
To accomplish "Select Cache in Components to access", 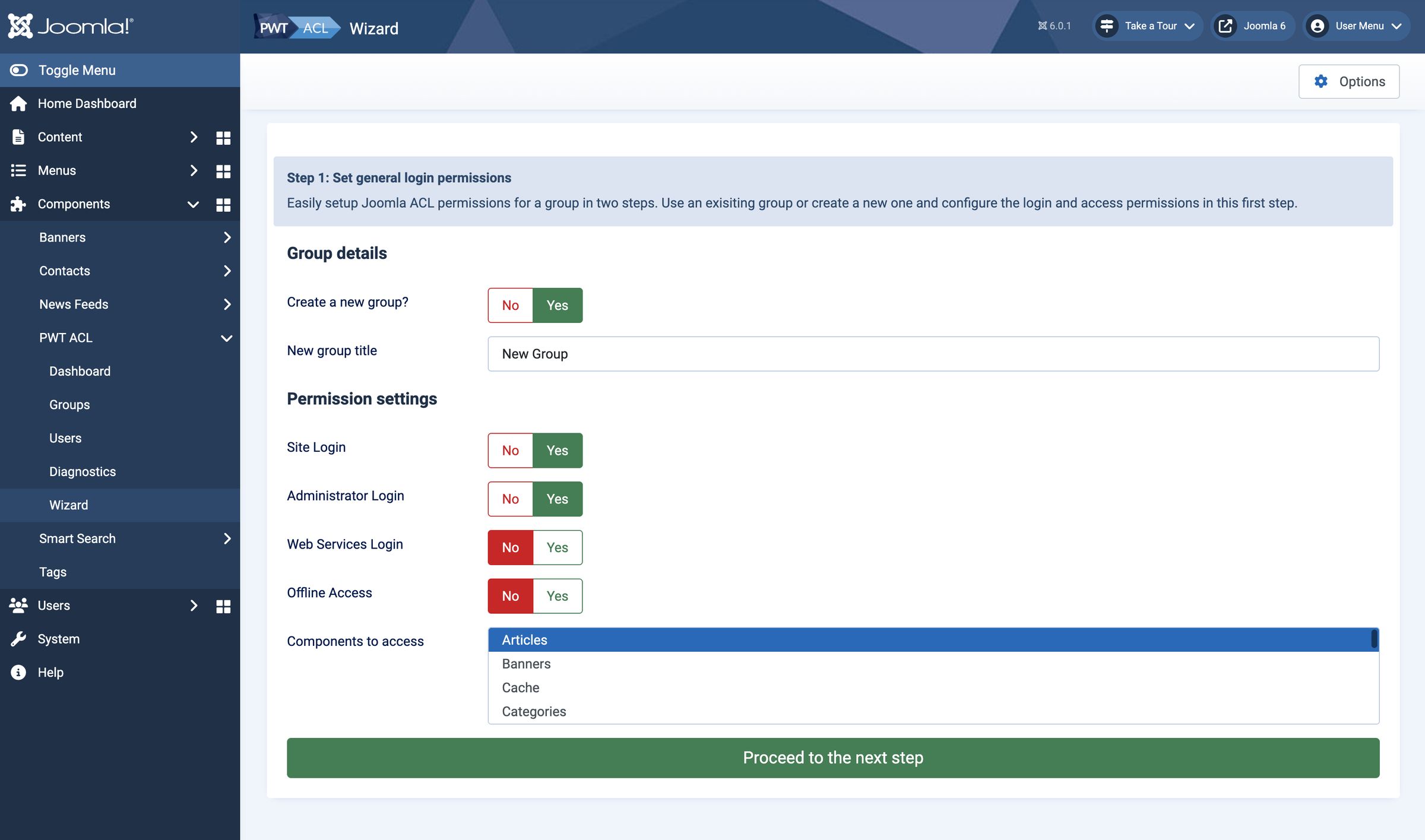I will click(929, 687).
